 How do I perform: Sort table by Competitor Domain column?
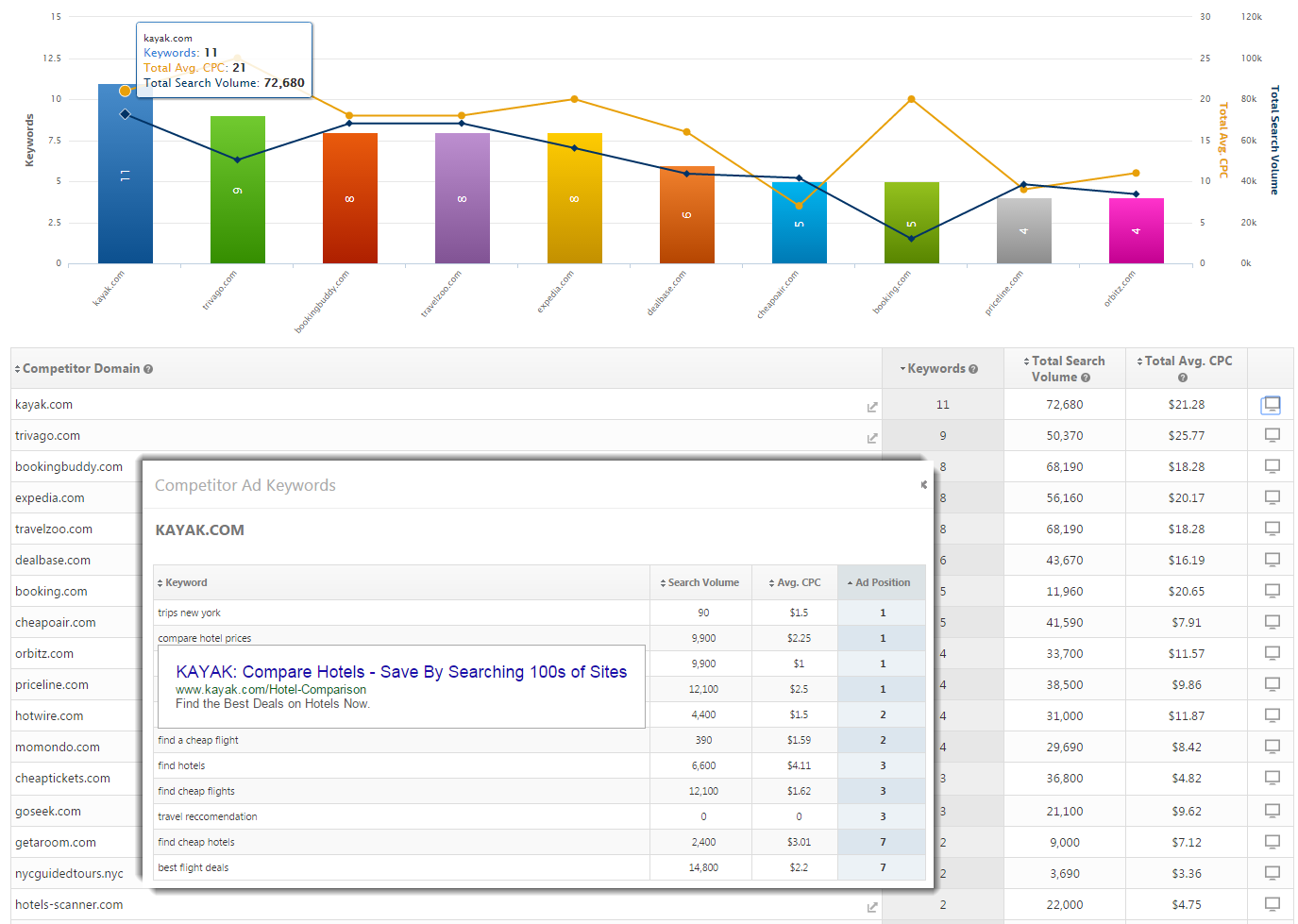pos(80,369)
